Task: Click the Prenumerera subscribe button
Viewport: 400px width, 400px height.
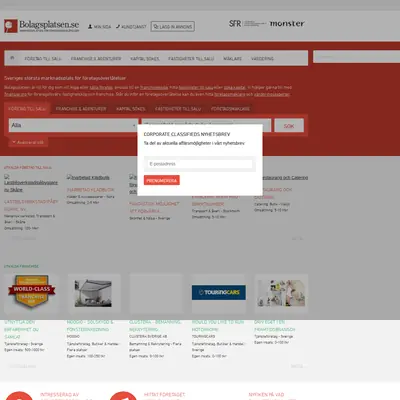Action: point(162,180)
